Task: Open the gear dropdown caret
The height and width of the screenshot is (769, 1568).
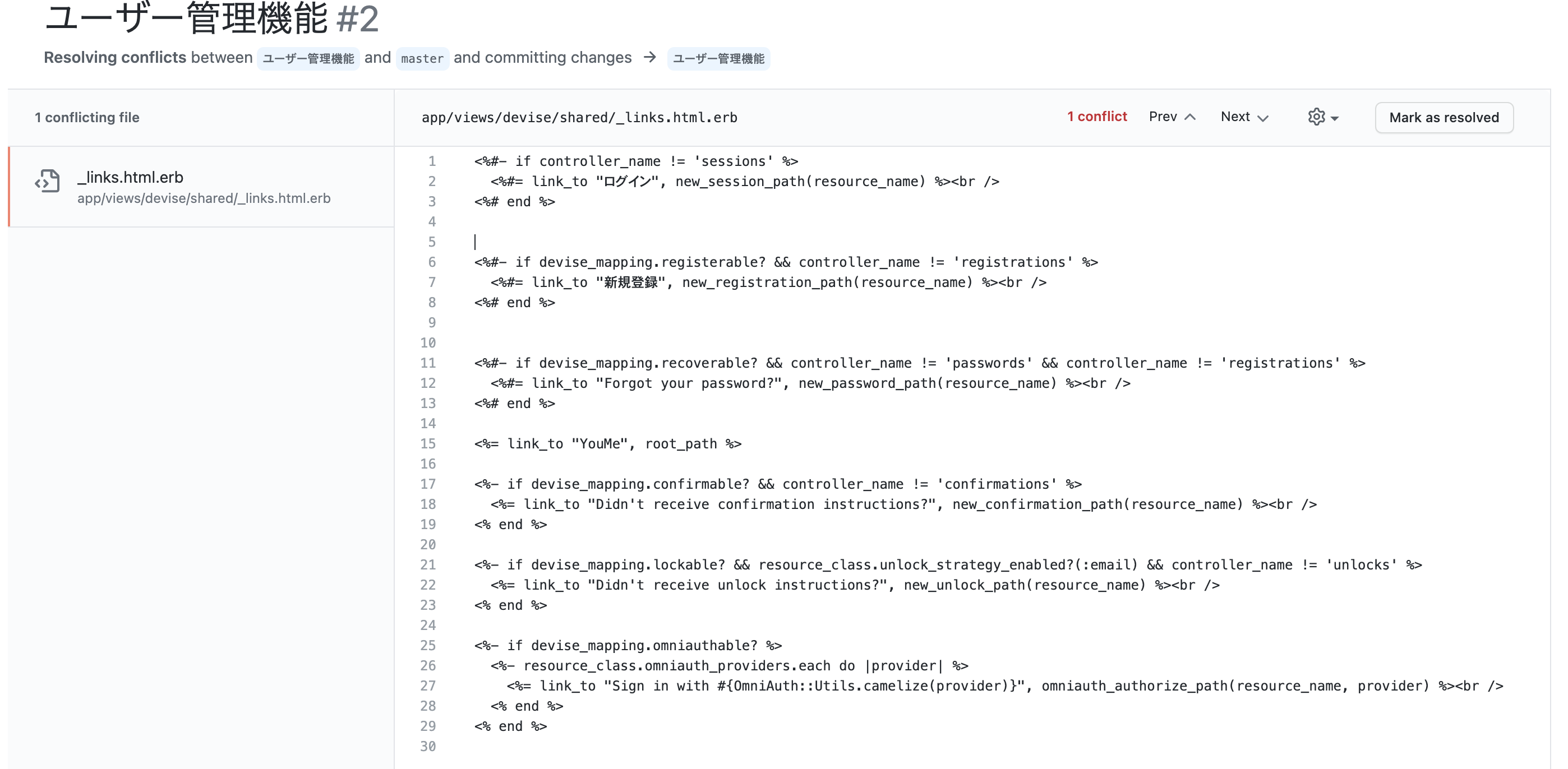Action: (x=1335, y=119)
